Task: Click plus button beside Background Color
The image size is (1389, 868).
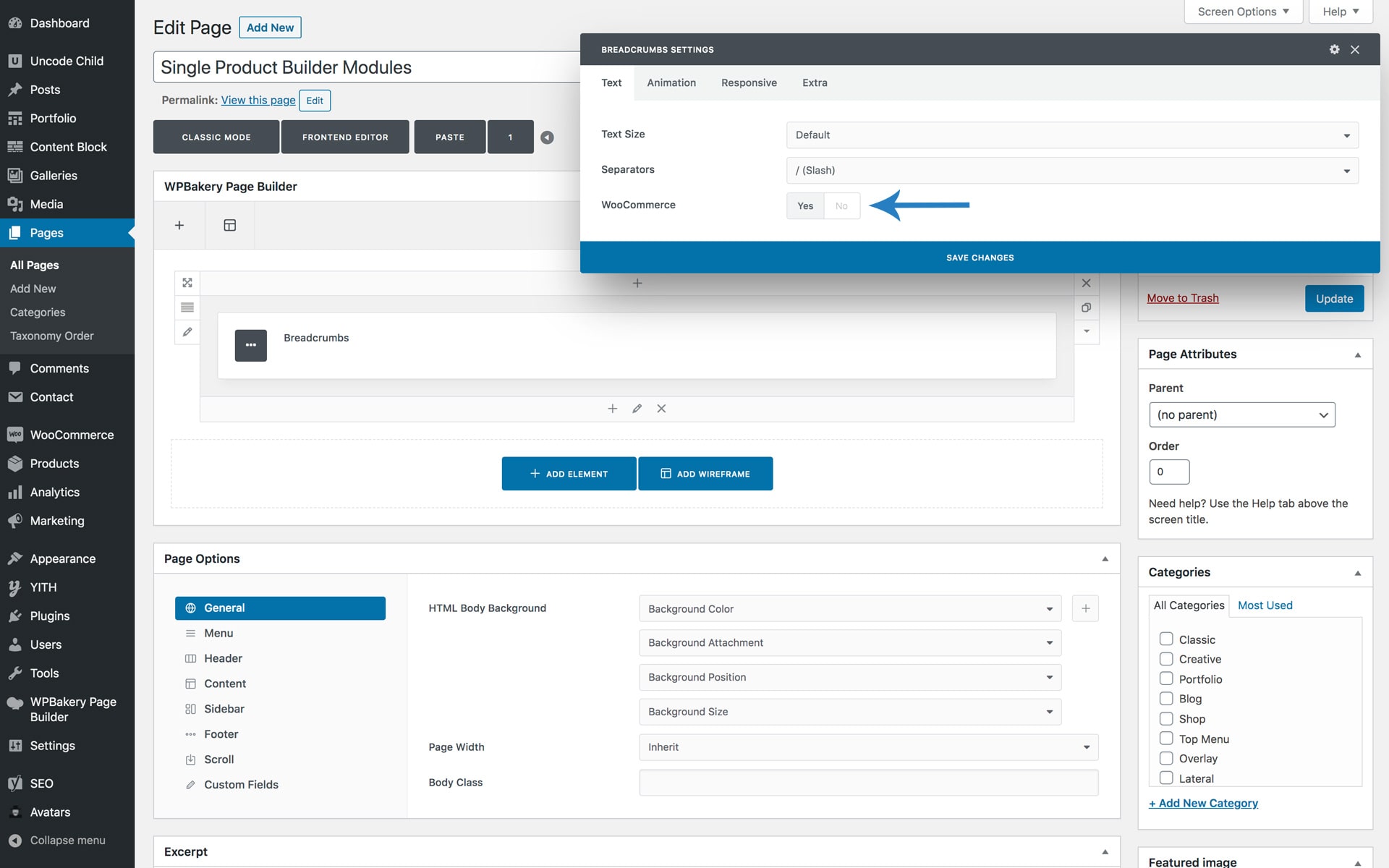Action: tap(1085, 608)
